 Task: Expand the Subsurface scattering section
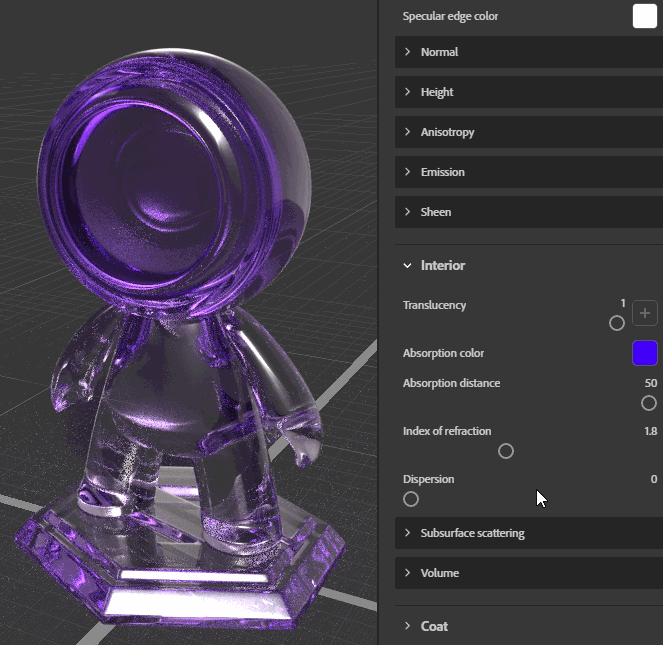point(529,533)
